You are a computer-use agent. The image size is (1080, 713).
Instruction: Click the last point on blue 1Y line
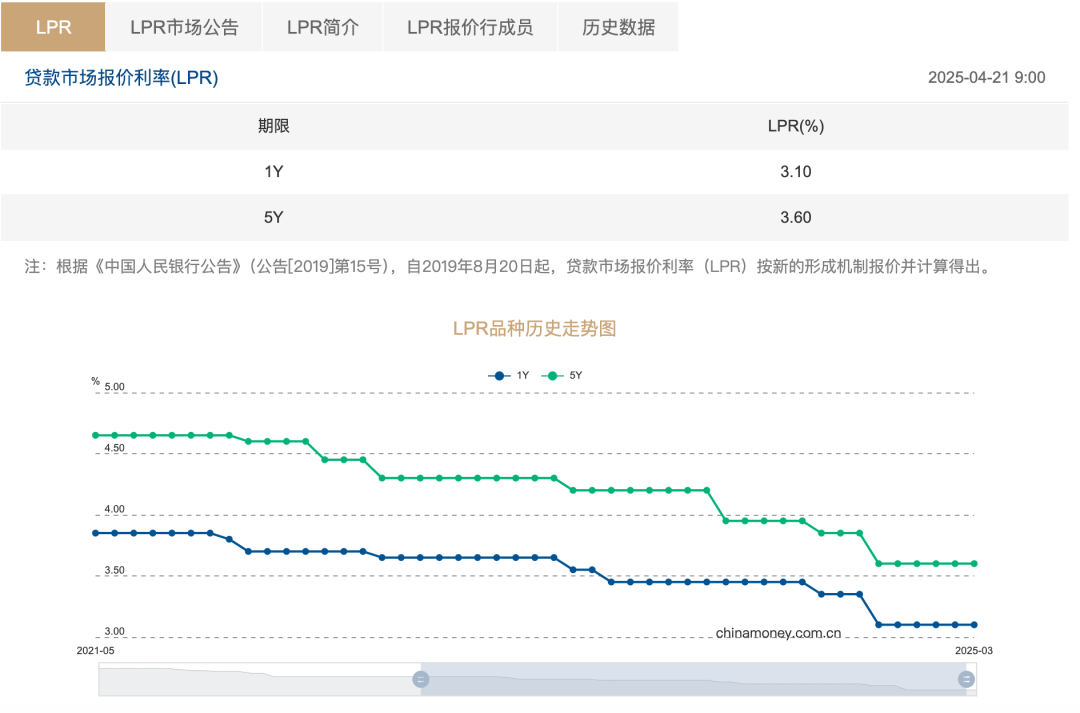click(x=974, y=625)
